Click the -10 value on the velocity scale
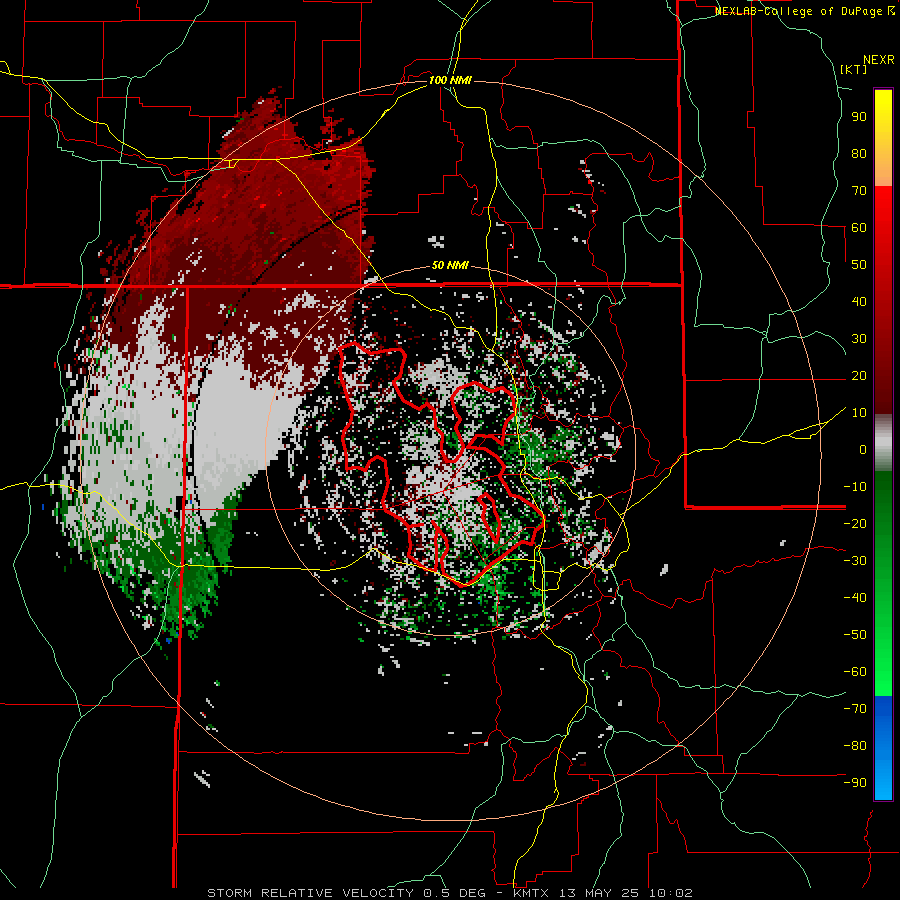Image resolution: width=900 pixels, height=900 pixels. 855,487
